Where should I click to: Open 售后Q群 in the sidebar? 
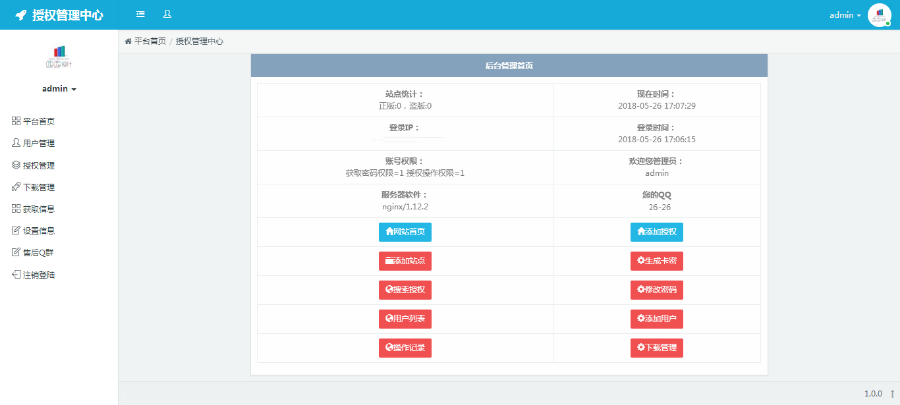33,252
